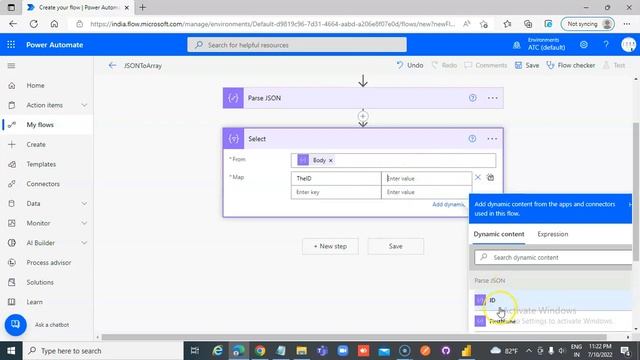Click the back arrow next to JSONToArray

112,65
